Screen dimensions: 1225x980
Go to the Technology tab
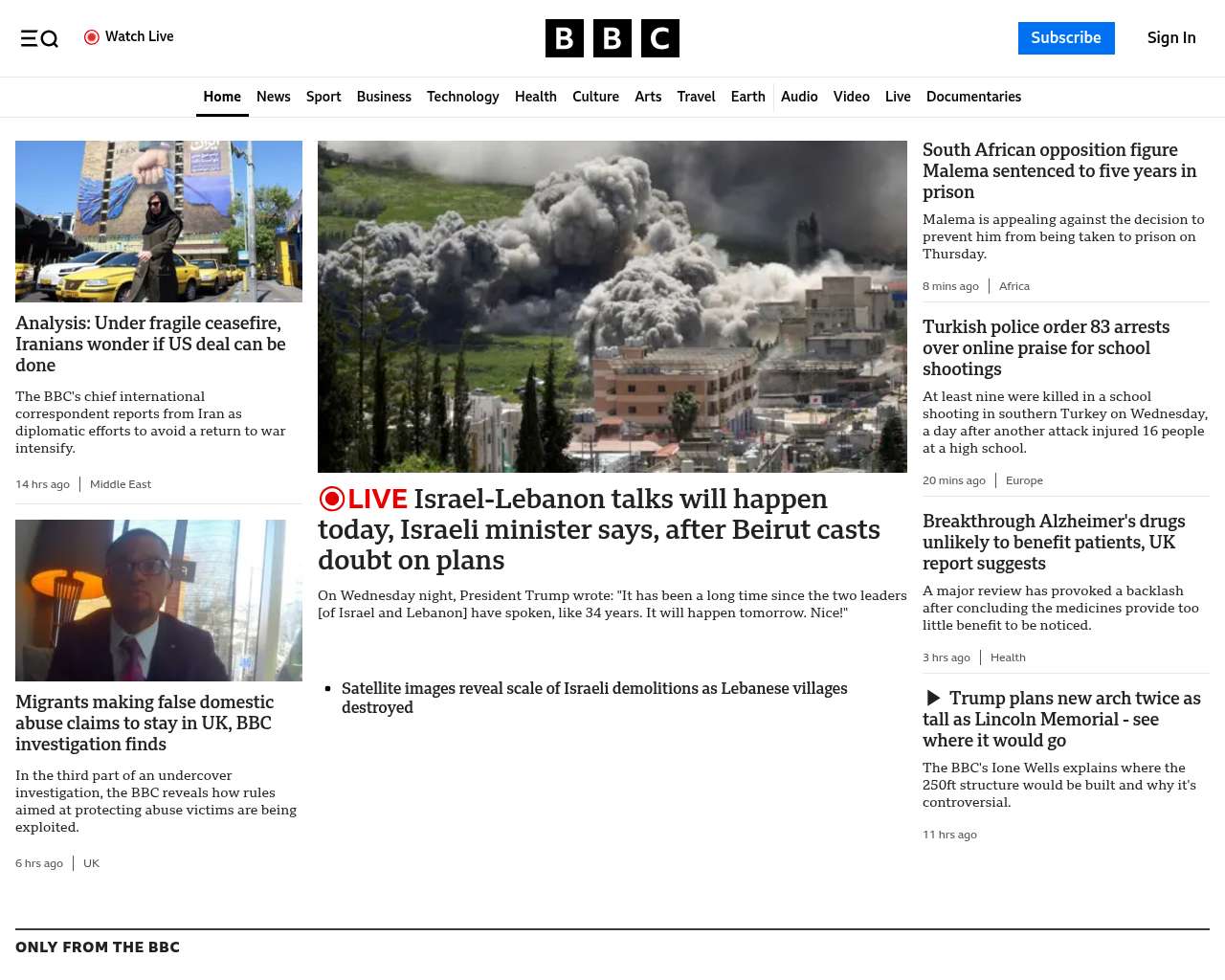pyautogui.click(x=462, y=97)
